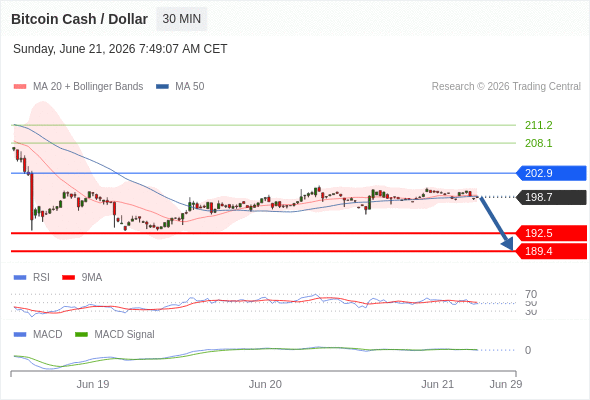Click the MACD Signal green legend marker

tap(81, 335)
